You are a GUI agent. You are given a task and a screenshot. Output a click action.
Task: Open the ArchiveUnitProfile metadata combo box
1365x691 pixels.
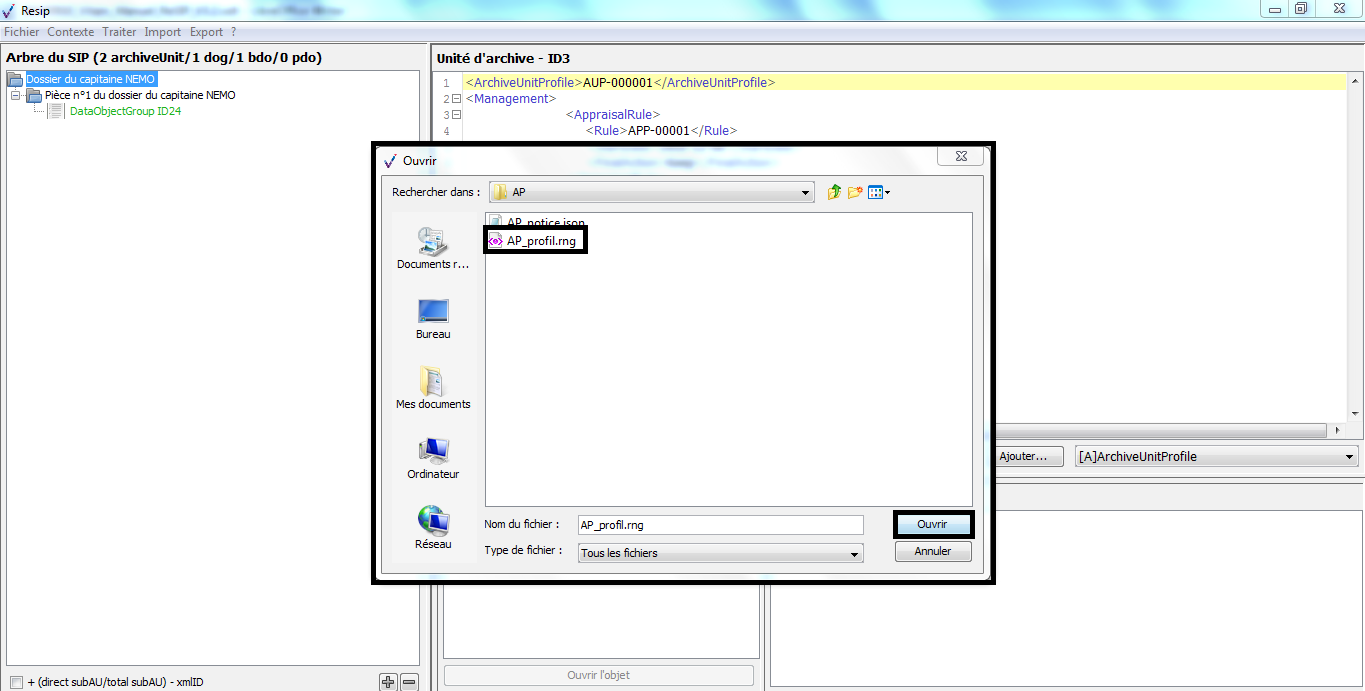(x=1349, y=457)
